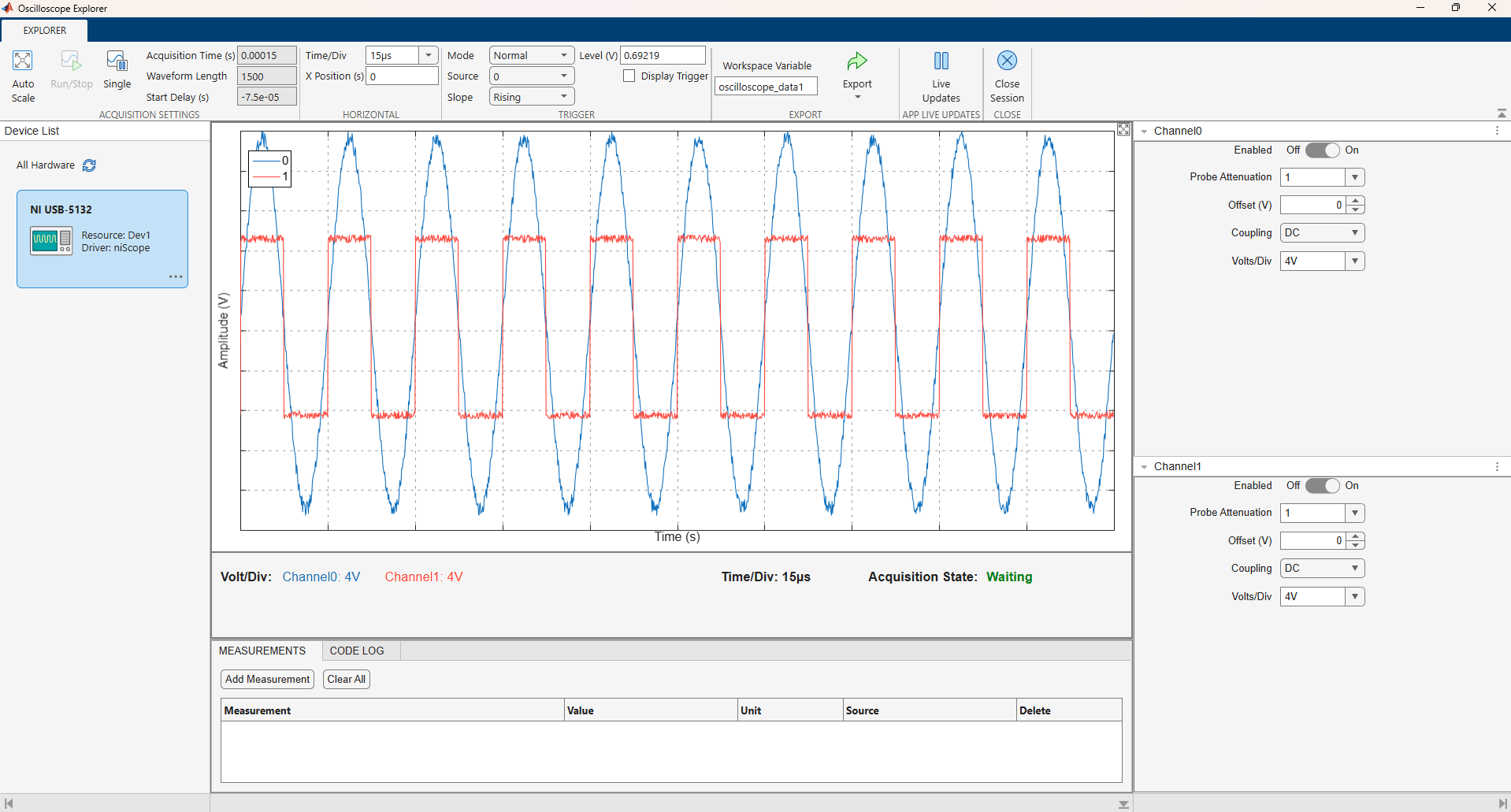1511x812 pixels.
Task: Click the Add Measurement button
Action: tap(267, 679)
